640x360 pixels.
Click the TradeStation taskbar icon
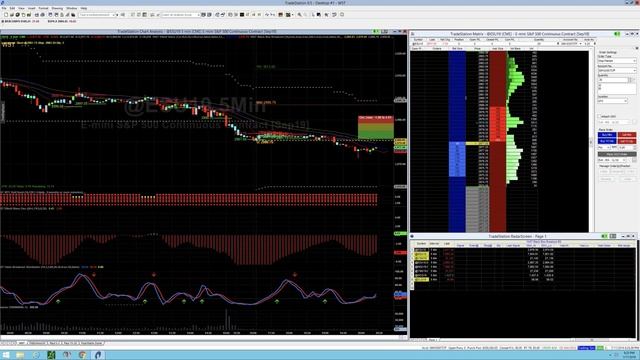98,355
